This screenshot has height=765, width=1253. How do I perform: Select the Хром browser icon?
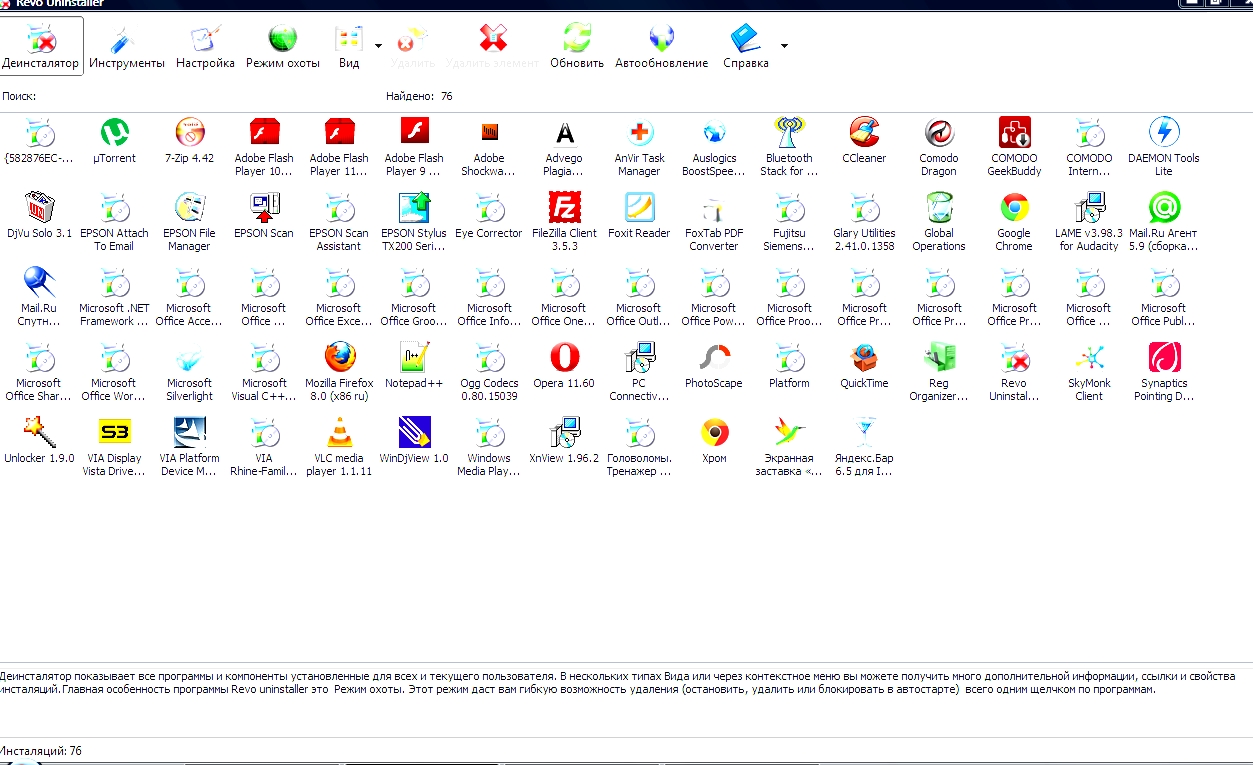pos(715,432)
